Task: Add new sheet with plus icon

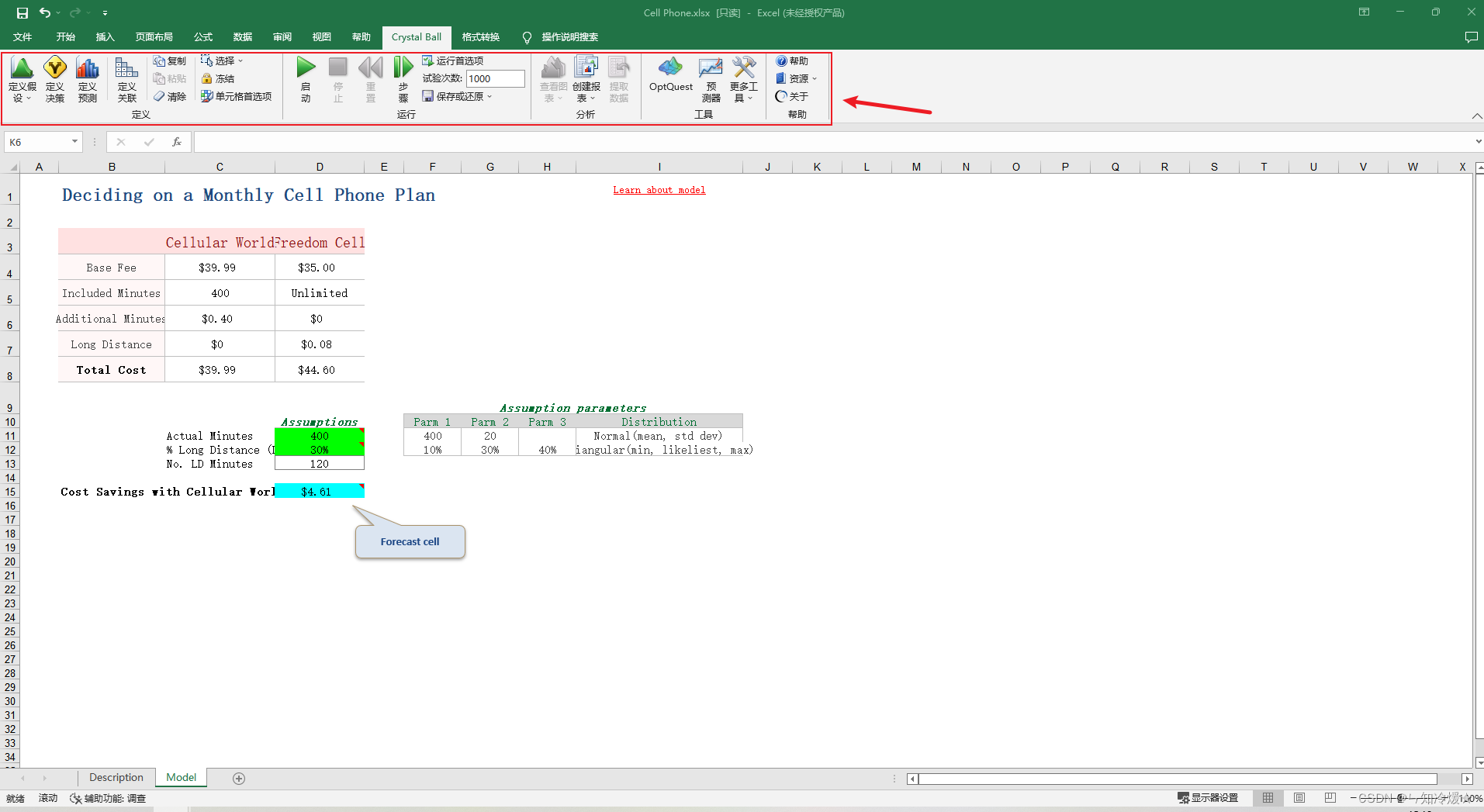Action: [239, 779]
